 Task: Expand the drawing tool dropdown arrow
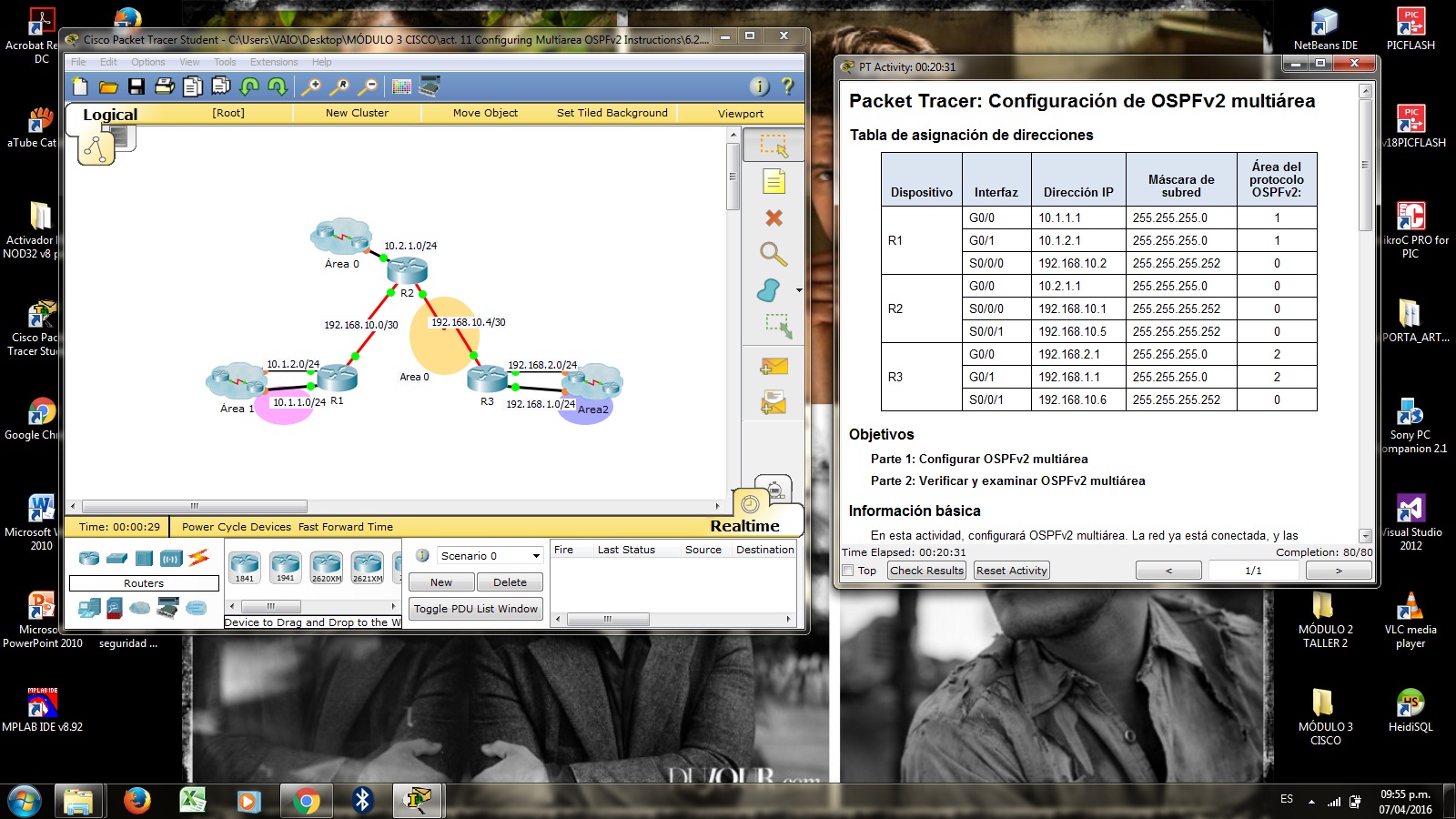(799, 290)
